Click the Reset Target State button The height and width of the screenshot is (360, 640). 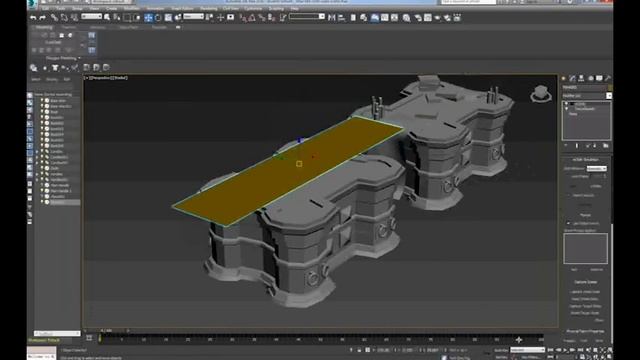[x=585, y=313]
